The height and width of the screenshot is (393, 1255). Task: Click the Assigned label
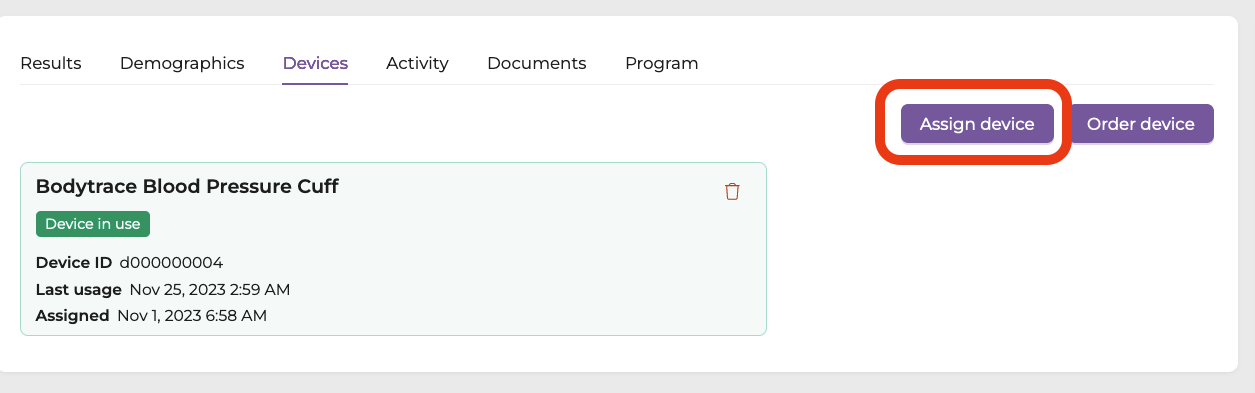coord(72,315)
